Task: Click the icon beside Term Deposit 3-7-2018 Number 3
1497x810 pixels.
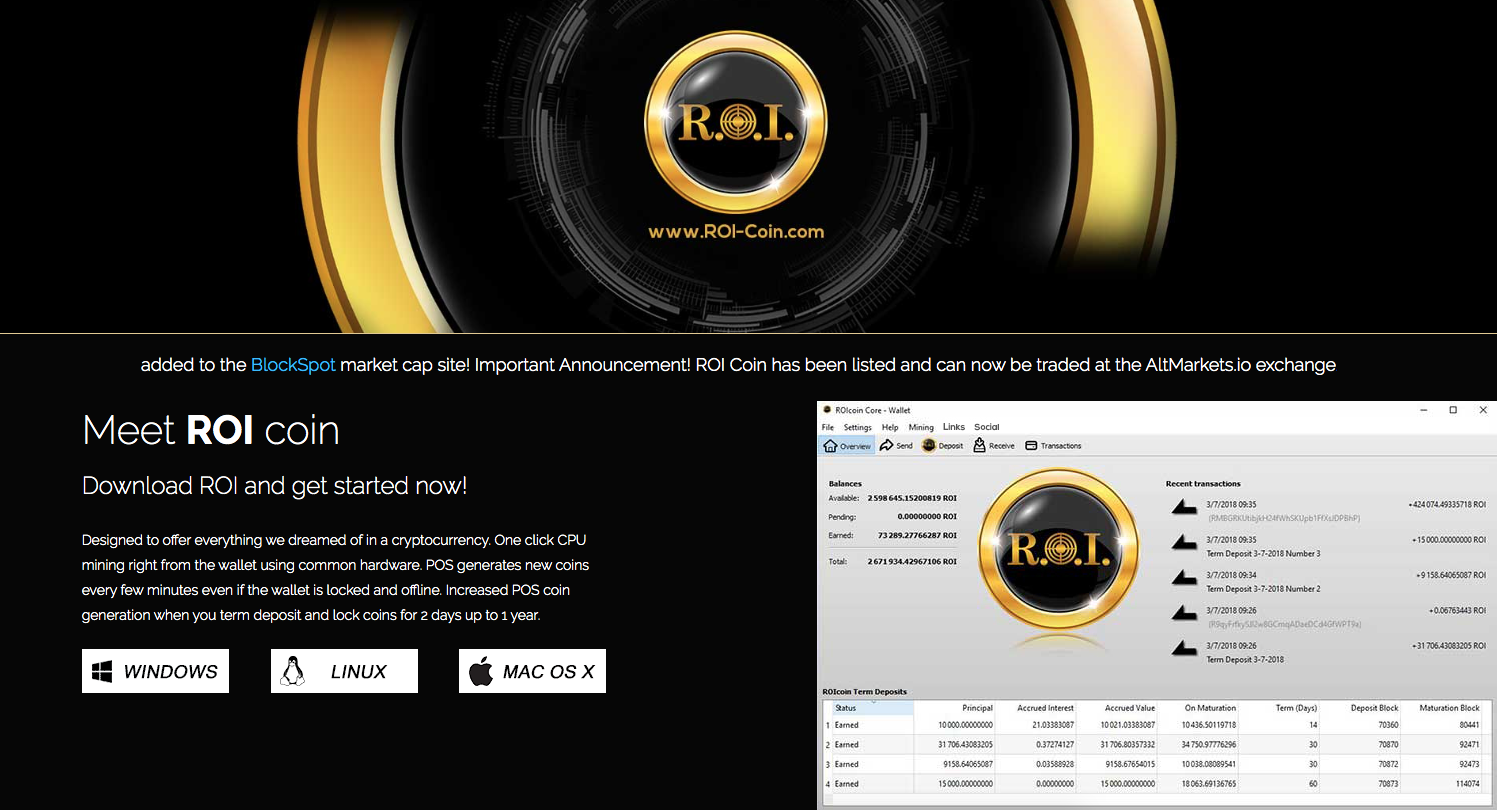Action: click(x=1185, y=544)
